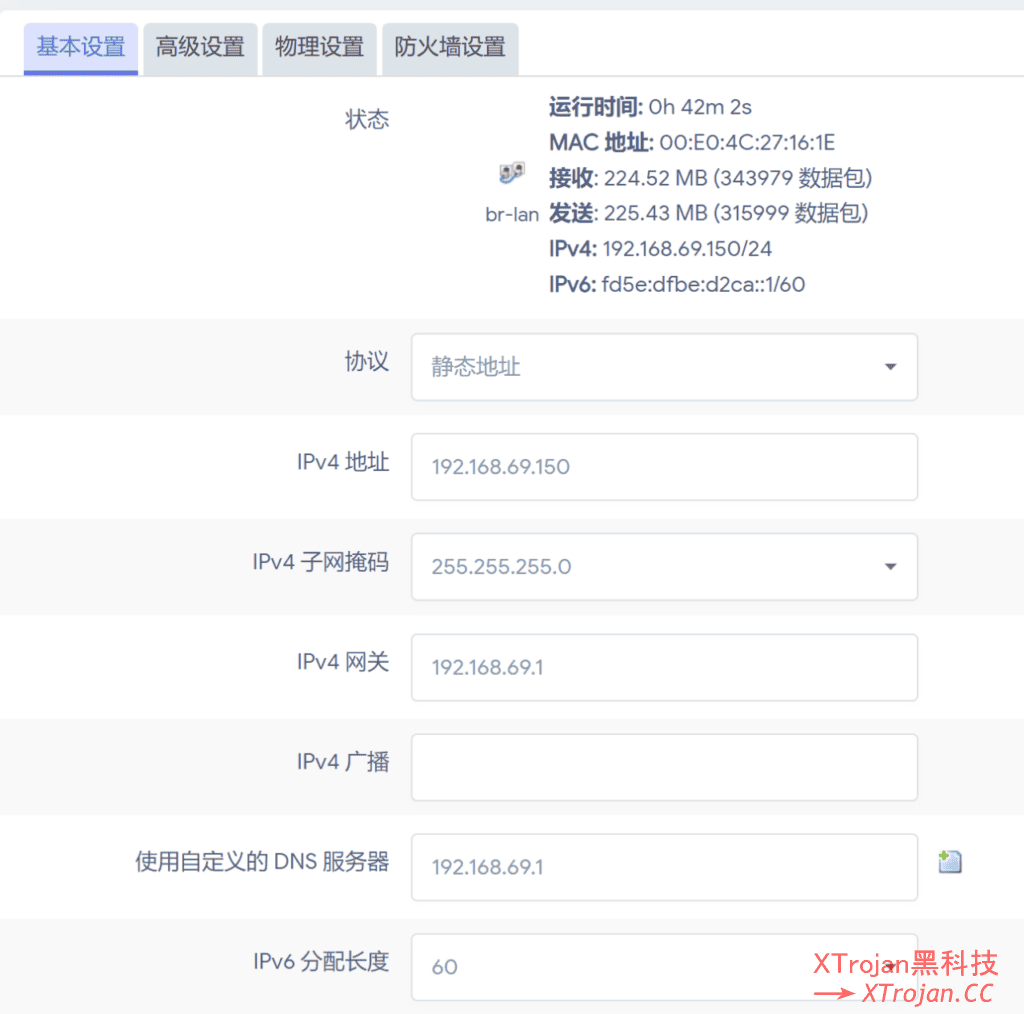This screenshot has height=1014, width=1024.
Task: Click the 基本设置 tab
Action: click(x=80, y=47)
